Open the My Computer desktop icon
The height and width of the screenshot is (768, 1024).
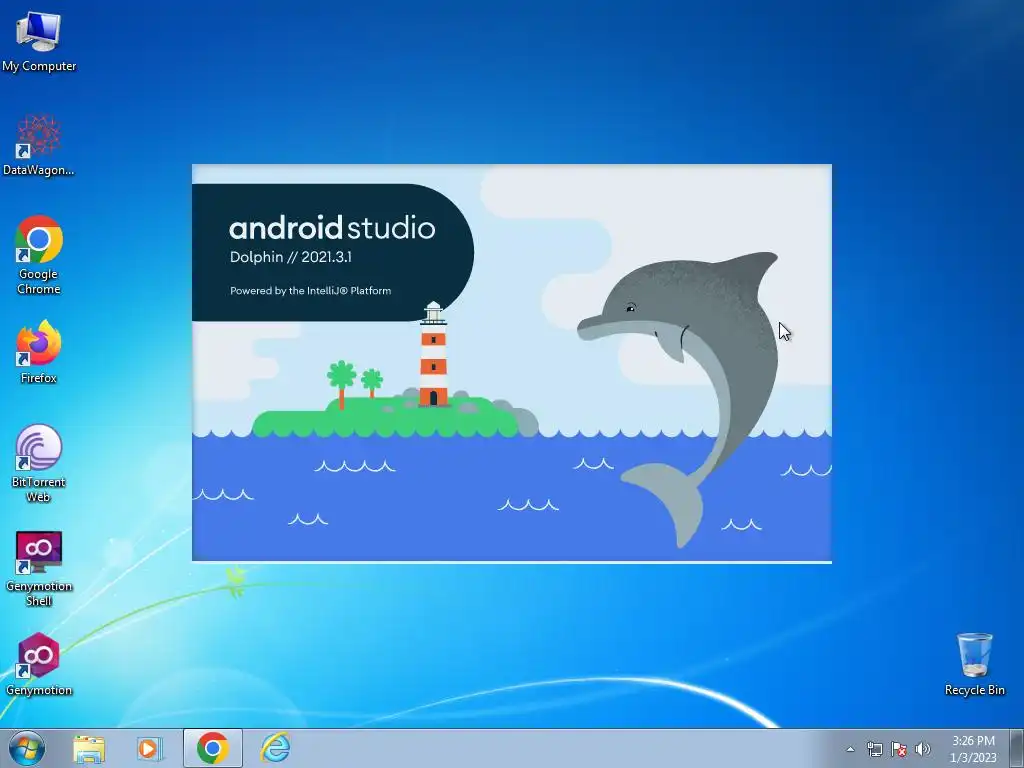pos(39,41)
